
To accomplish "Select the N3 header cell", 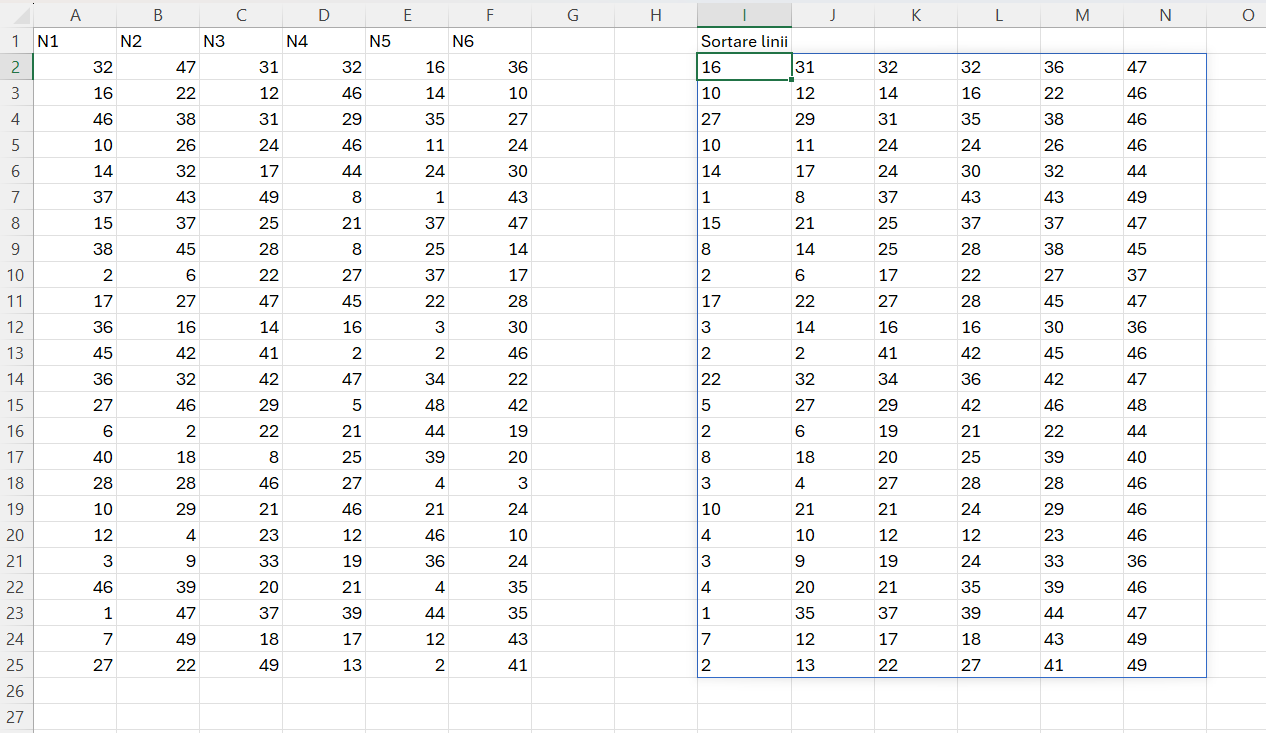I will pos(241,41).
